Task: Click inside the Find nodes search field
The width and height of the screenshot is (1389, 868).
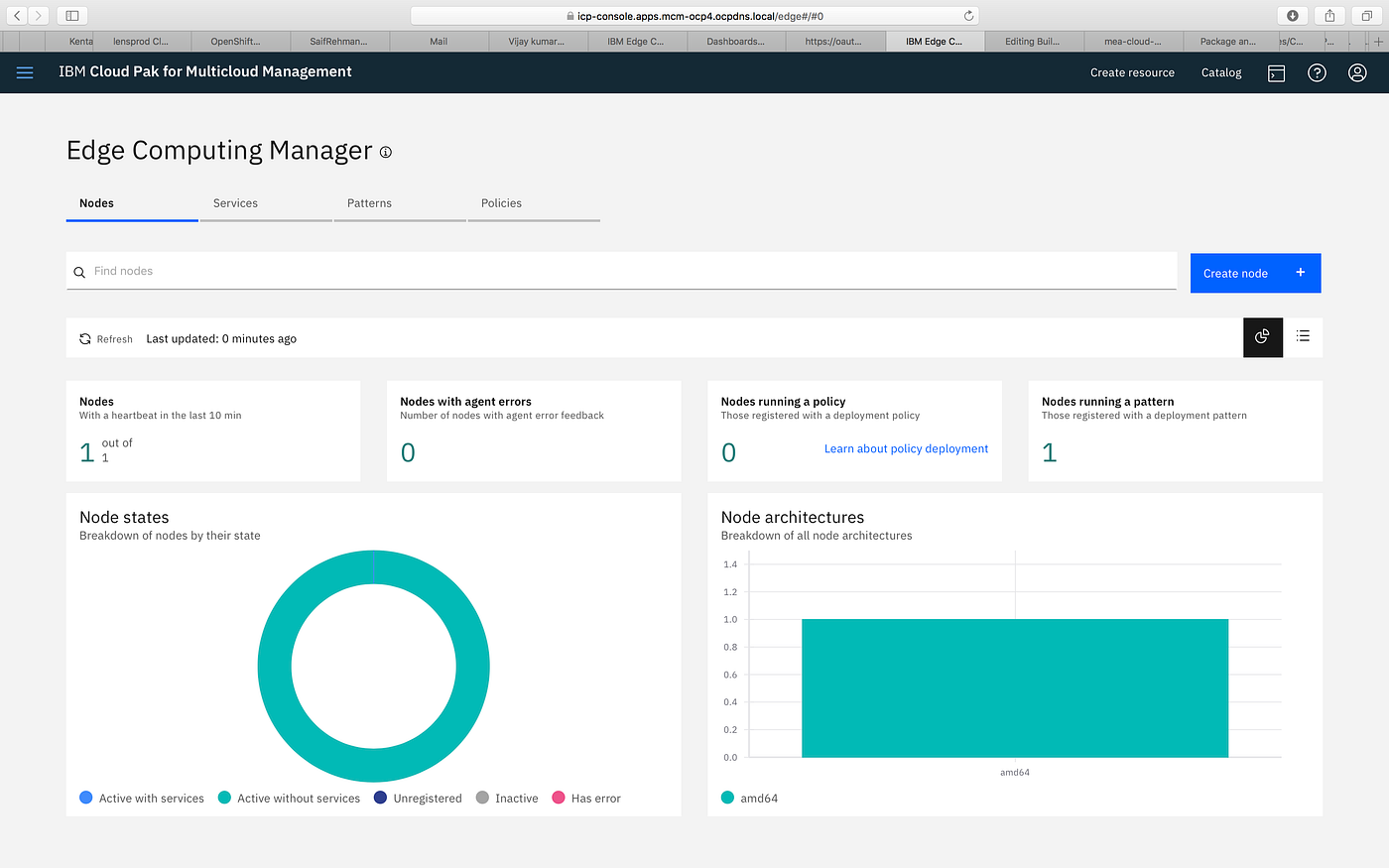Action: [x=397, y=271]
